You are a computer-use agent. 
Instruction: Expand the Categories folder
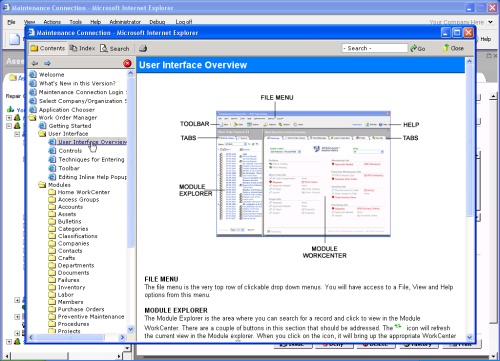(52, 229)
